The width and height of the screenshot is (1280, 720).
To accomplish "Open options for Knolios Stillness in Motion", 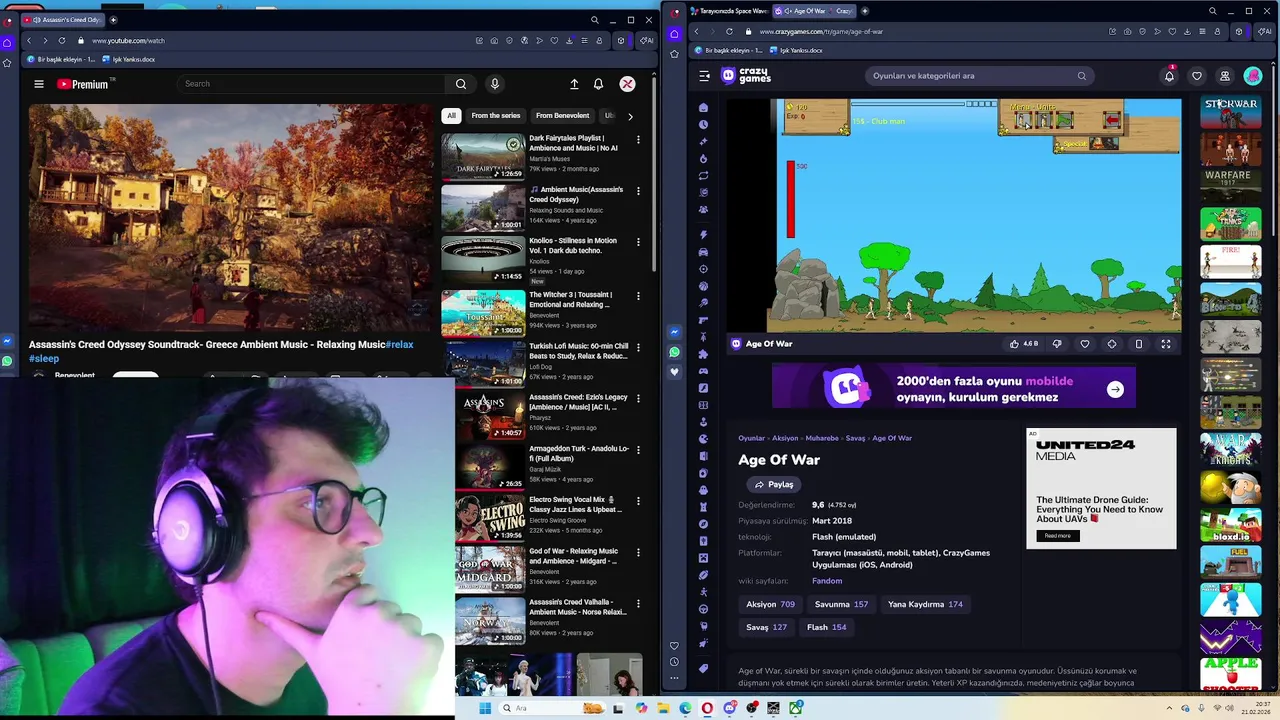I will [638, 242].
